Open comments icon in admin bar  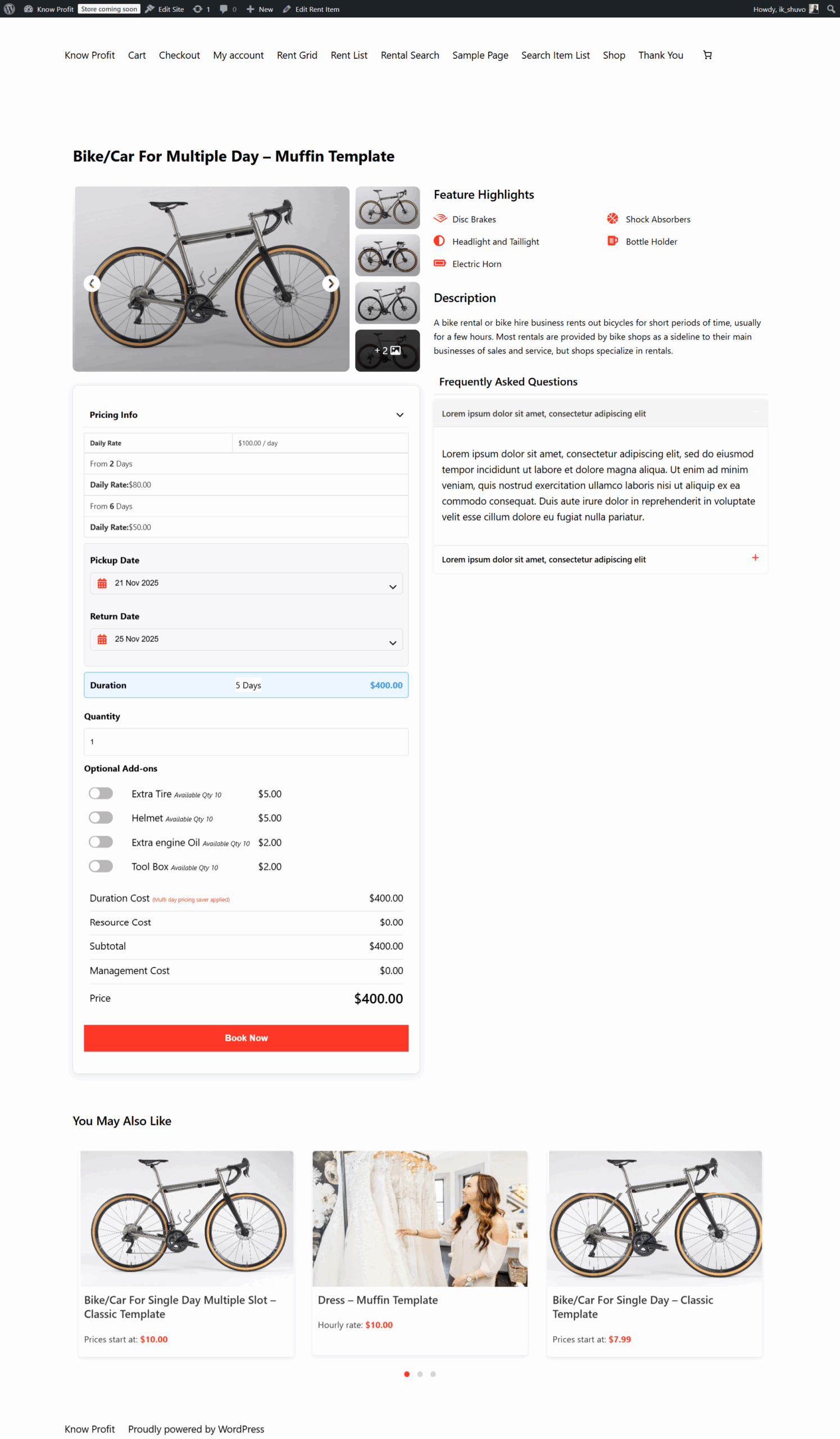point(224,9)
